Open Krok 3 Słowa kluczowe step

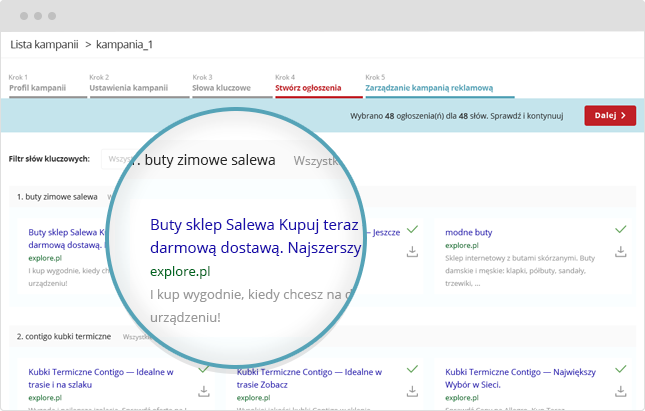click(222, 87)
